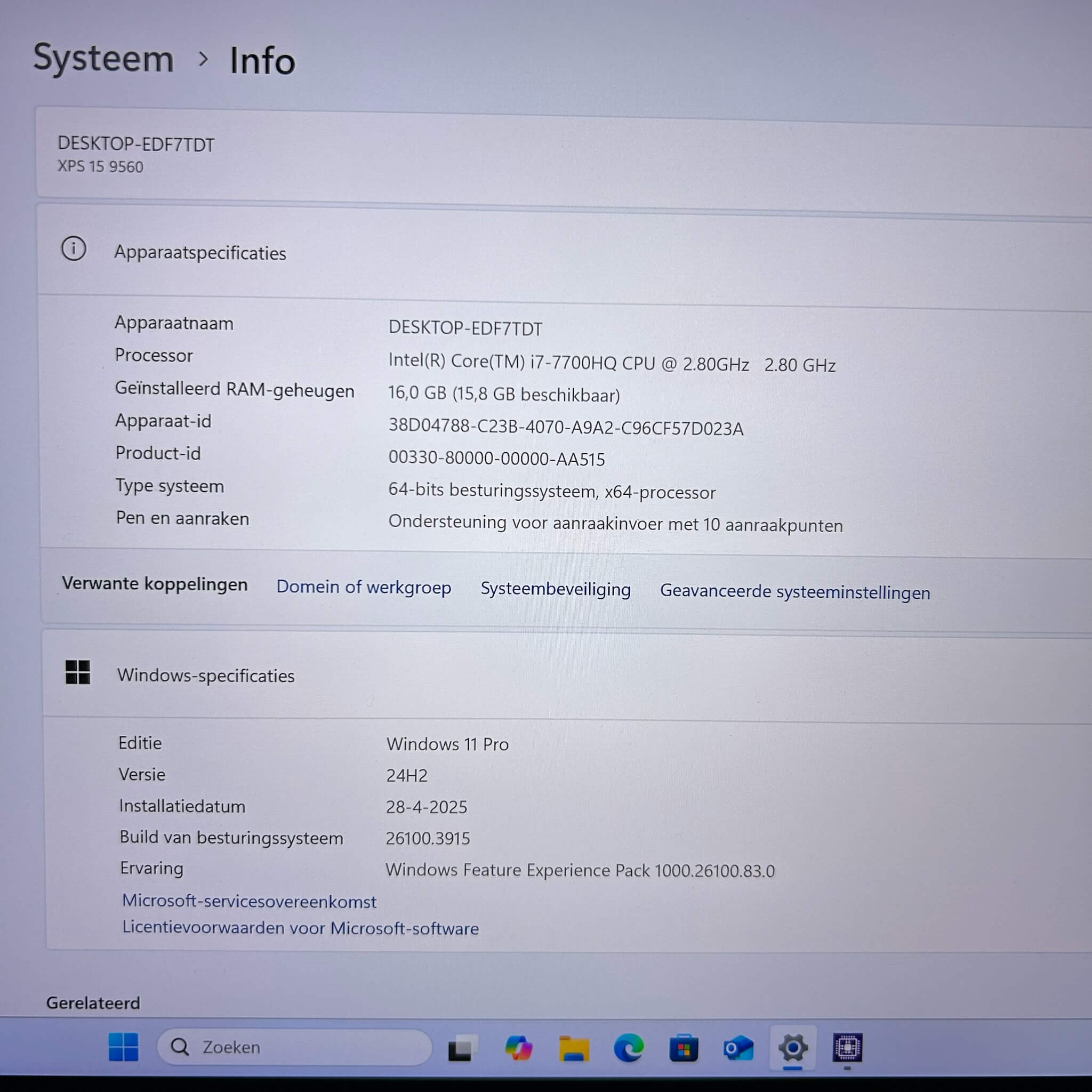Select the Product-id value 00330-80000-00000-AA515
1092x1092 pixels.
[x=496, y=458]
